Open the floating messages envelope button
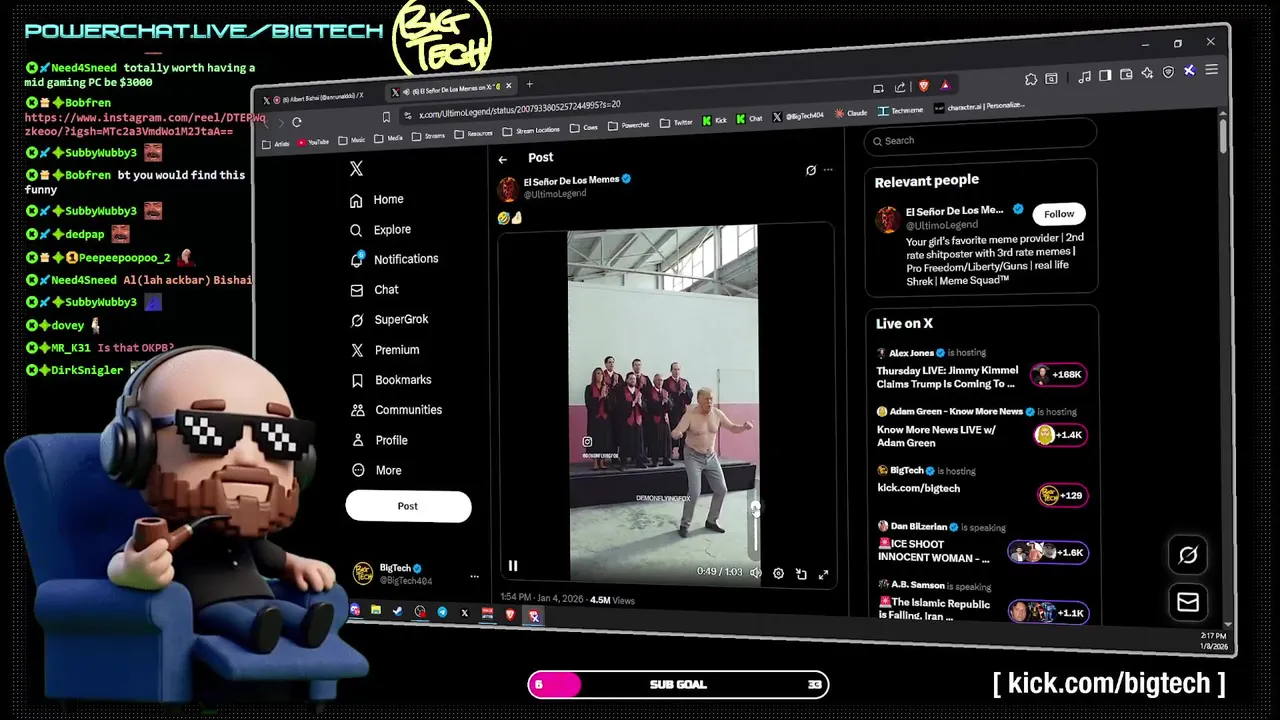The image size is (1280, 720). tap(1188, 602)
